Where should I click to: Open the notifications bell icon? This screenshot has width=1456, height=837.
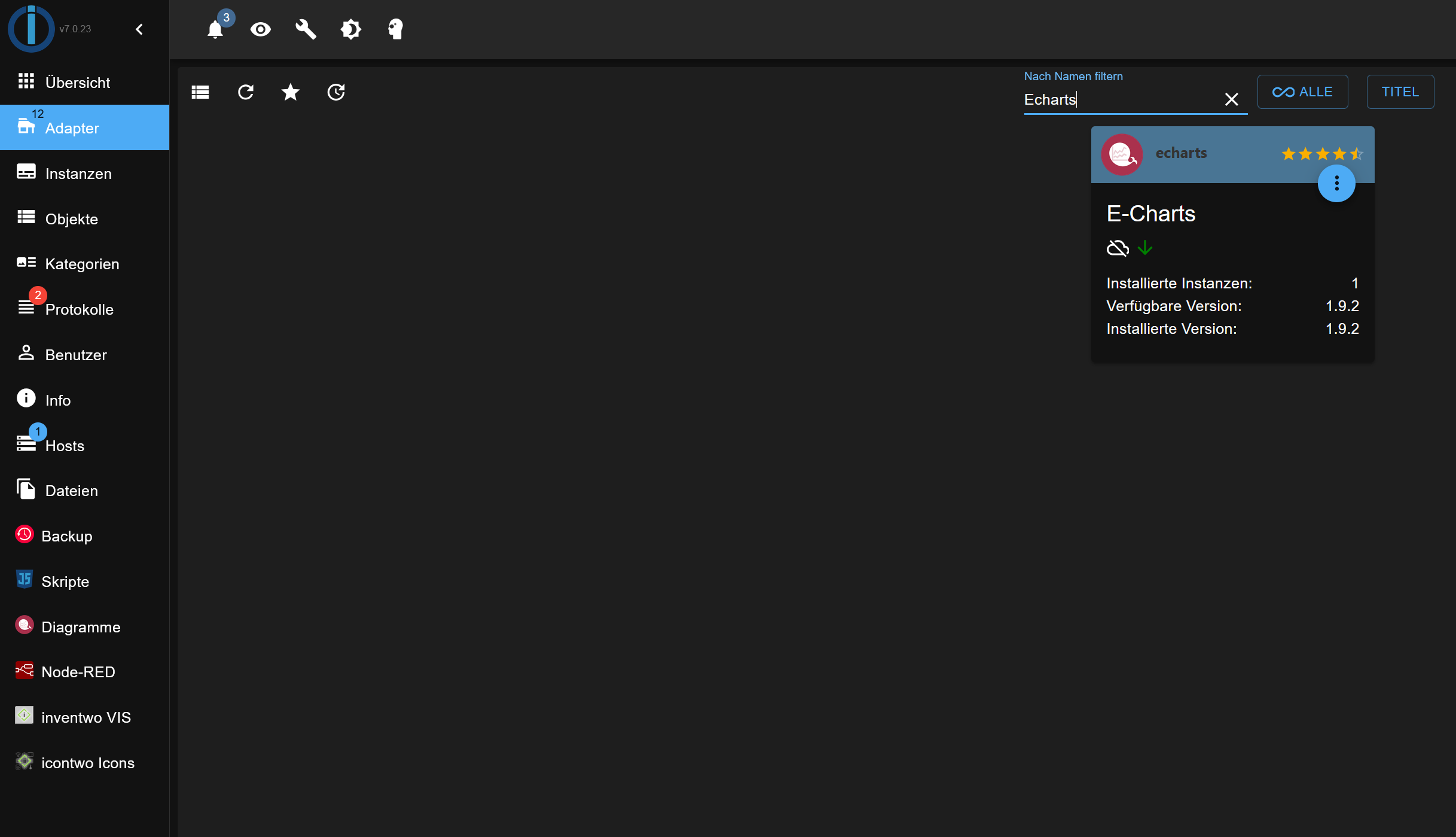point(215,29)
